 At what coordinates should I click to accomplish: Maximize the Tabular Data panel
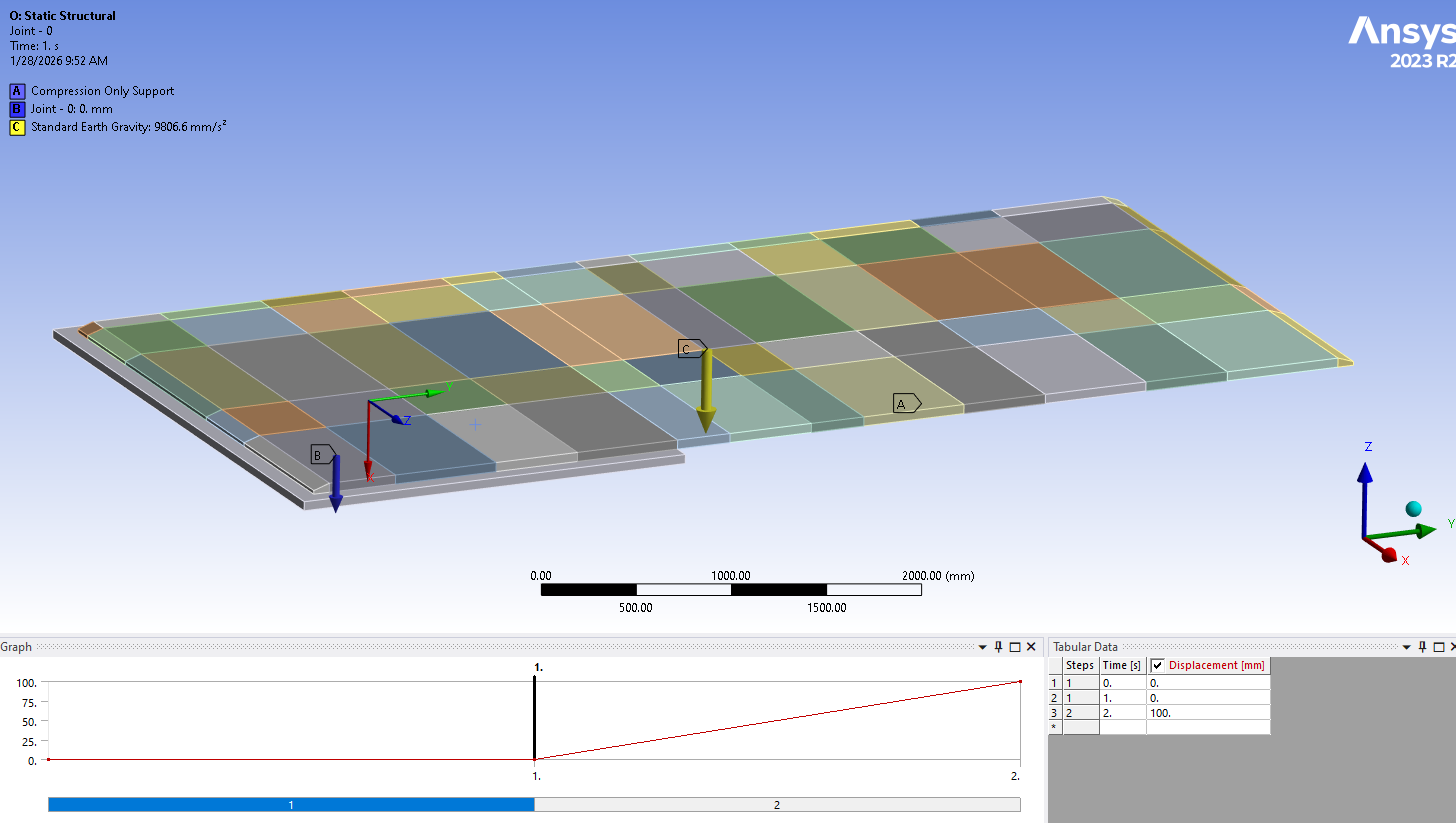coord(1438,647)
